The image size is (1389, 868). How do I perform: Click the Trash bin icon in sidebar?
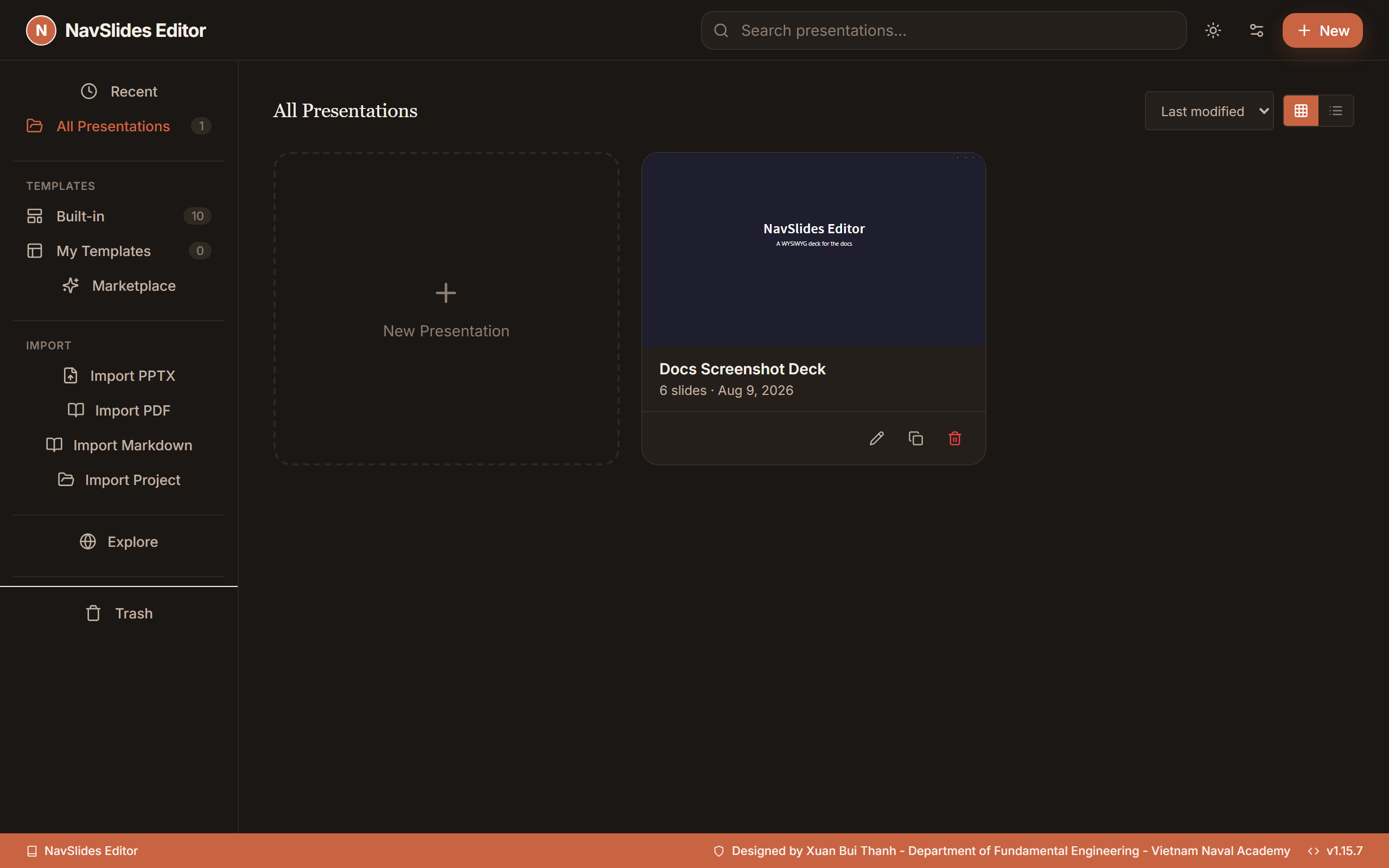tap(93, 613)
